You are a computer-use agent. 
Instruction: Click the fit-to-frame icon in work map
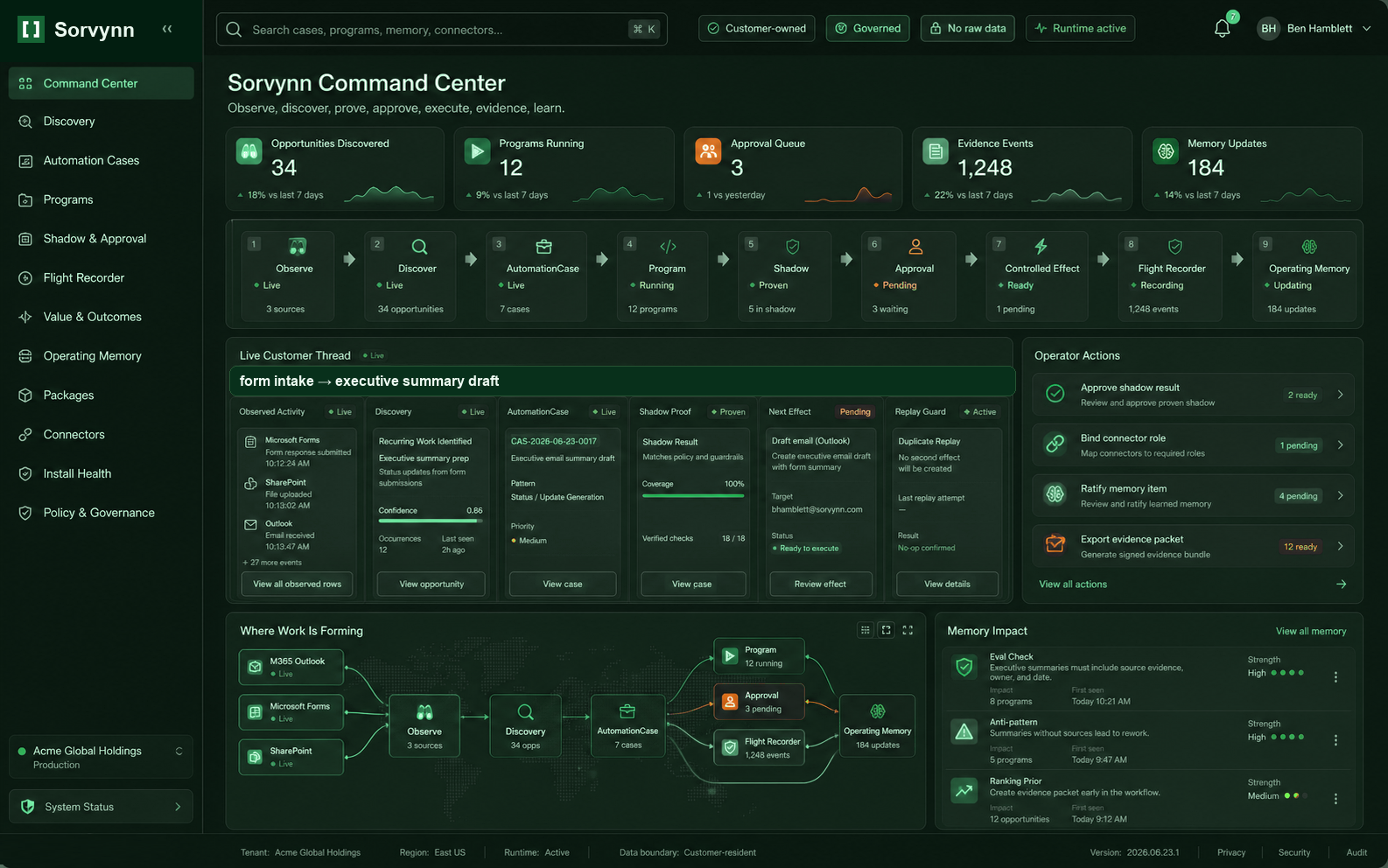pos(886,630)
